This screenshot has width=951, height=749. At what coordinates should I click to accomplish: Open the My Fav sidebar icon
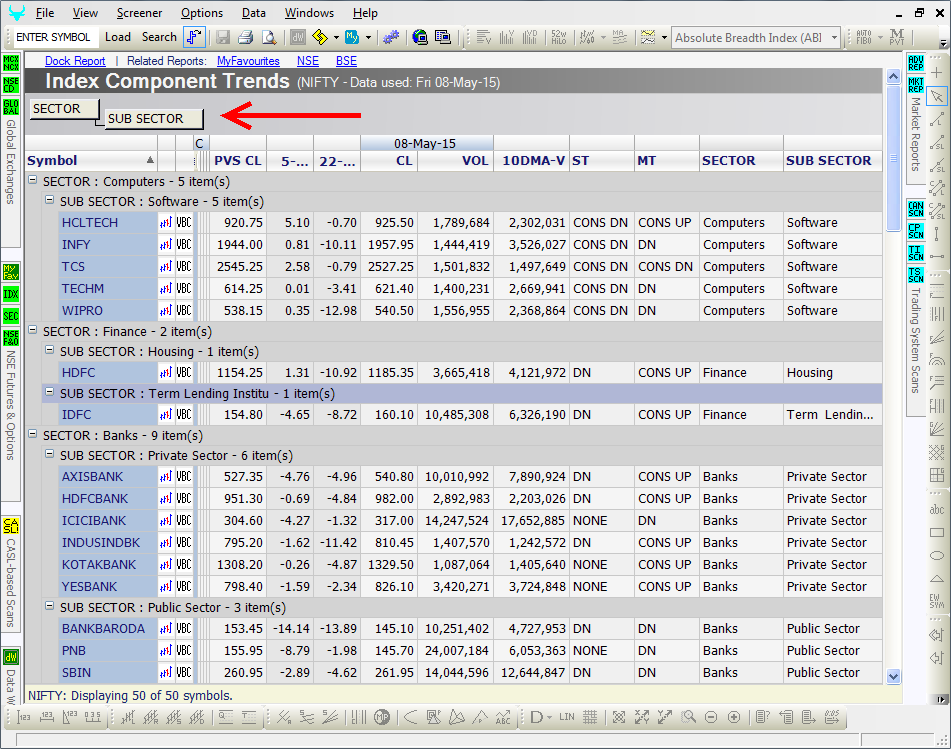coord(11,272)
